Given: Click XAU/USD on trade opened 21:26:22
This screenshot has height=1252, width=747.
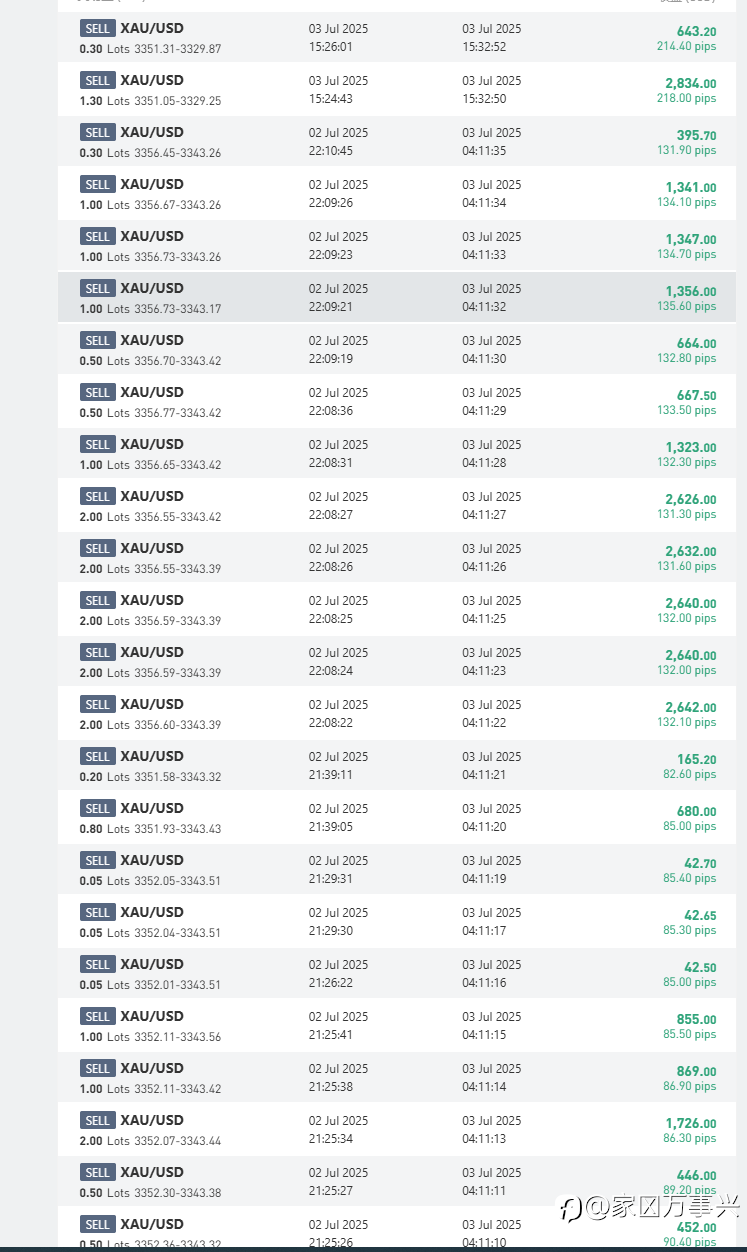Looking at the screenshot, I should [151, 964].
